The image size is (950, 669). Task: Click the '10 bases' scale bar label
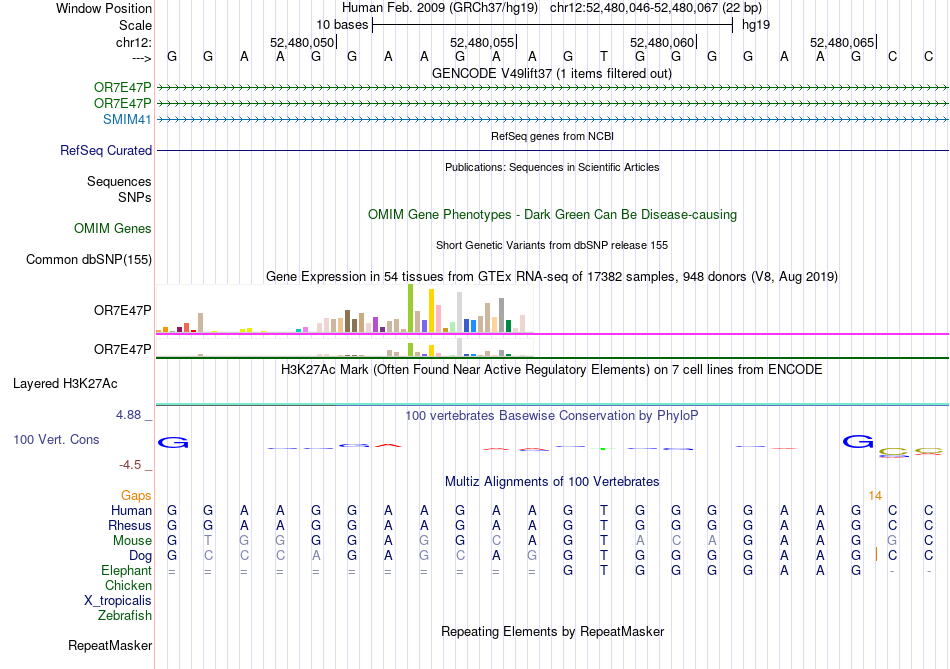pyautogui.click(x=342, y=25)
